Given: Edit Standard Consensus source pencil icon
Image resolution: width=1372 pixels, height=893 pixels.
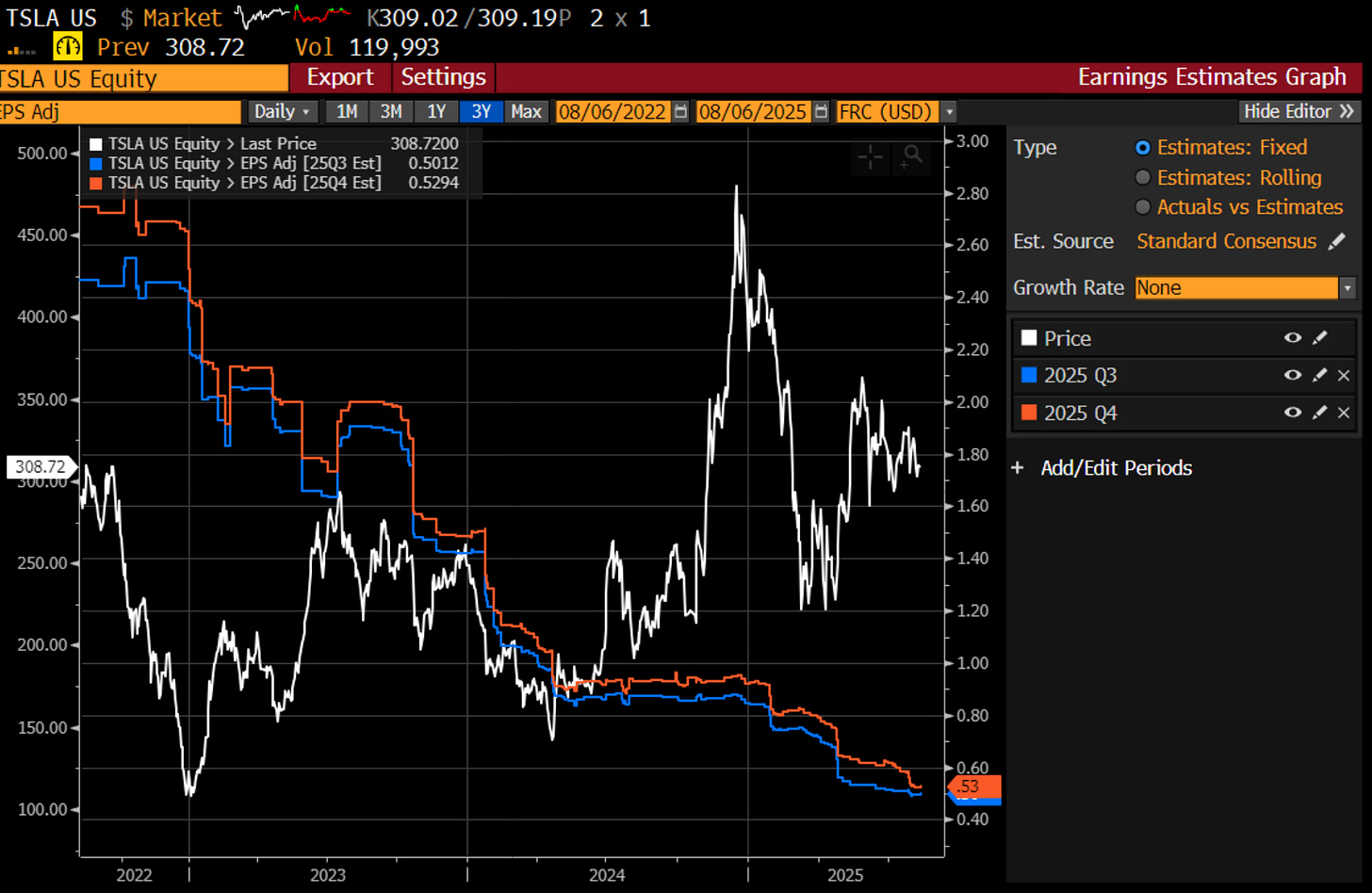Looking at the screenshot, I should [1336, 242].
